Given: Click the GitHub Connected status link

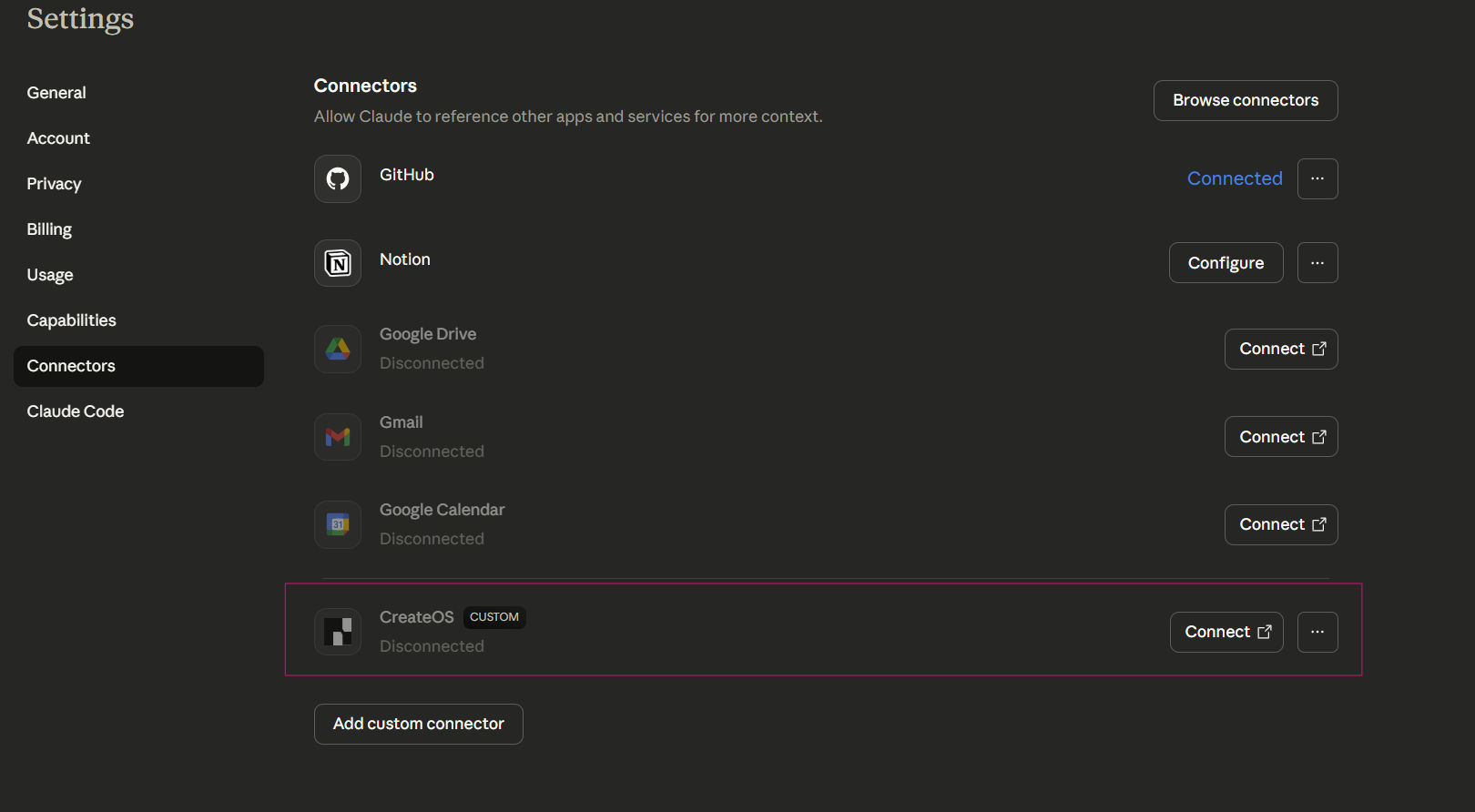Looking at the screenshot, I should [x=1235, y=178].
